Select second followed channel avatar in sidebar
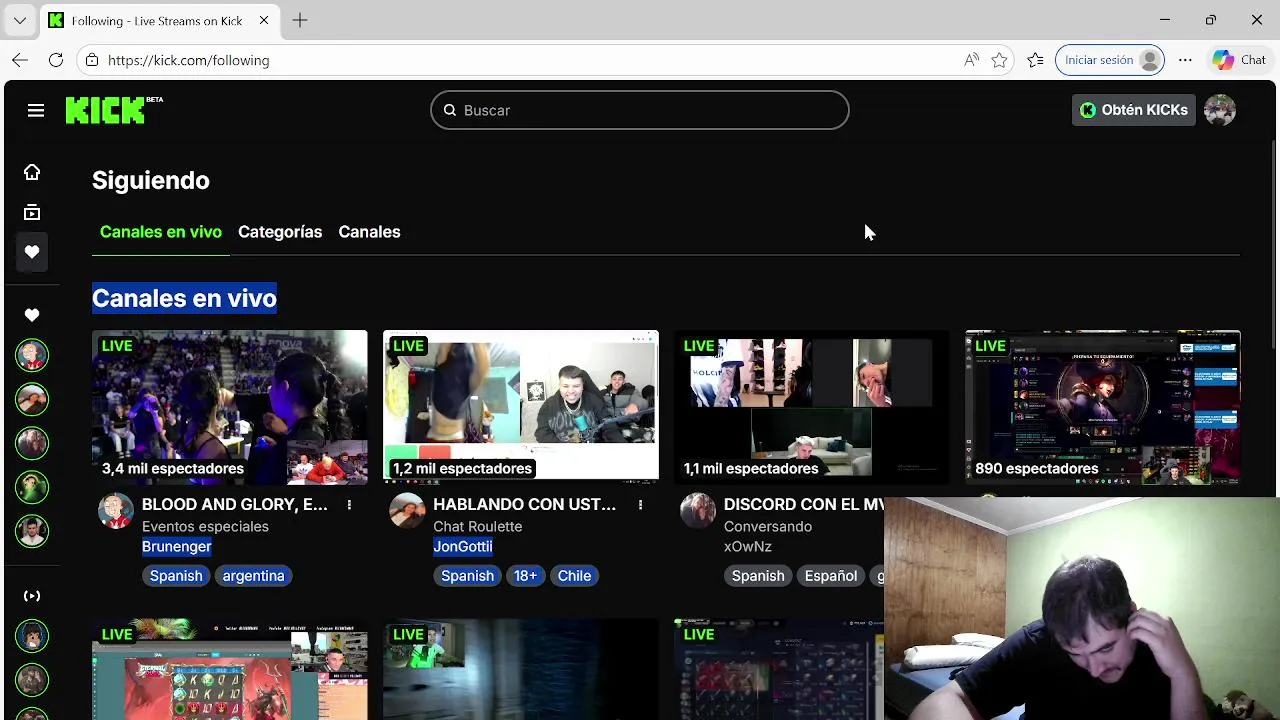This screenshot has width=1280, height=720. pyautogui.click(x=32, y=399)
